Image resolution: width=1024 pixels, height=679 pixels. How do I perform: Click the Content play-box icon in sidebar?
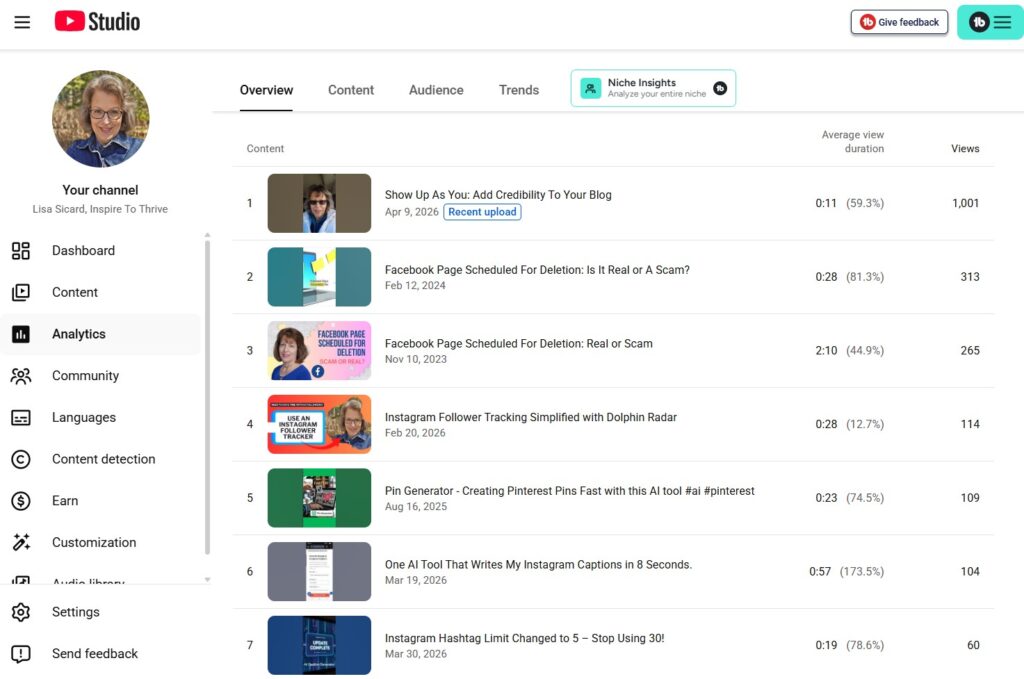pyautogui.click(x=21, y=292)
